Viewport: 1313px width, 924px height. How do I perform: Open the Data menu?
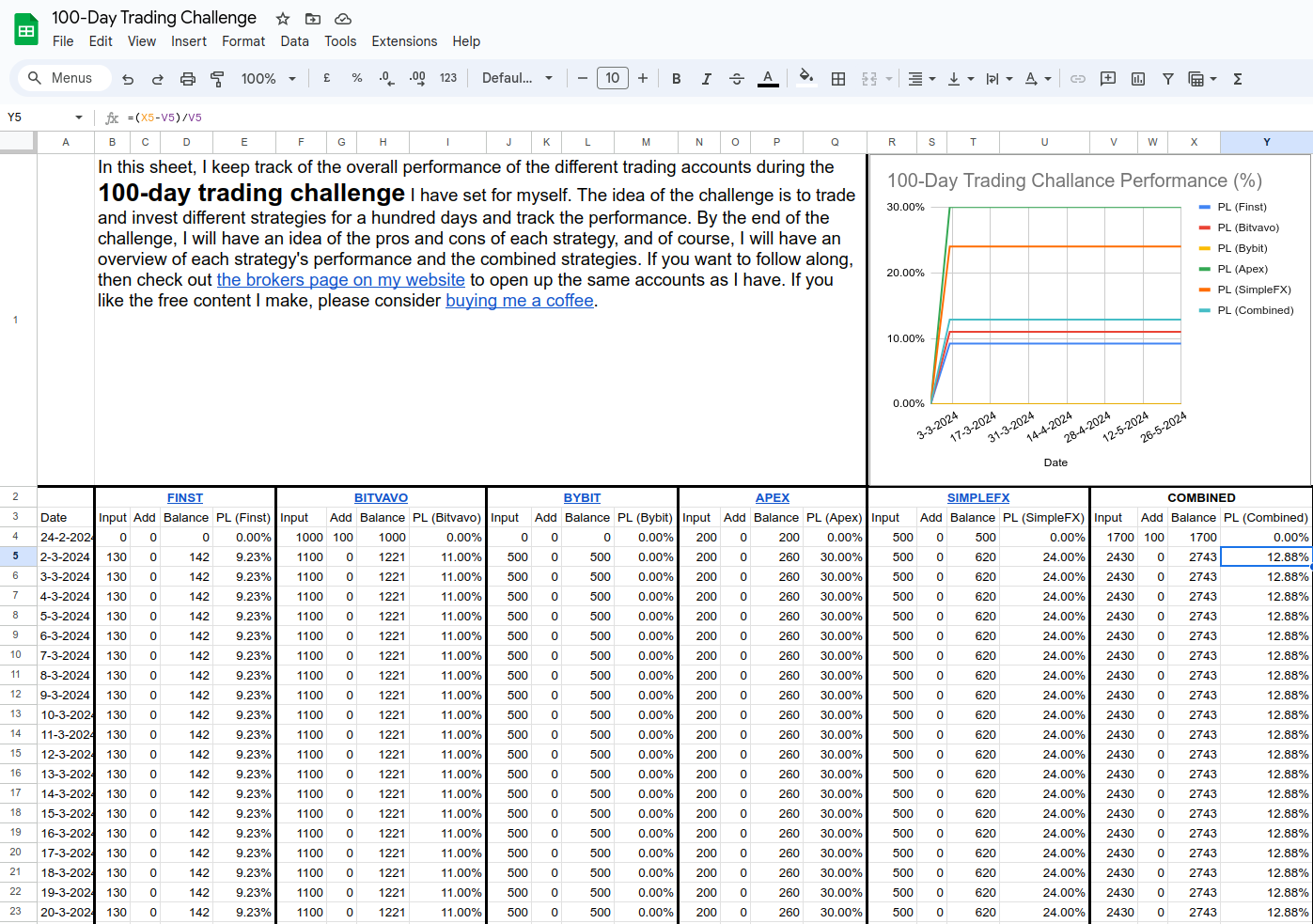coord(294,41)
